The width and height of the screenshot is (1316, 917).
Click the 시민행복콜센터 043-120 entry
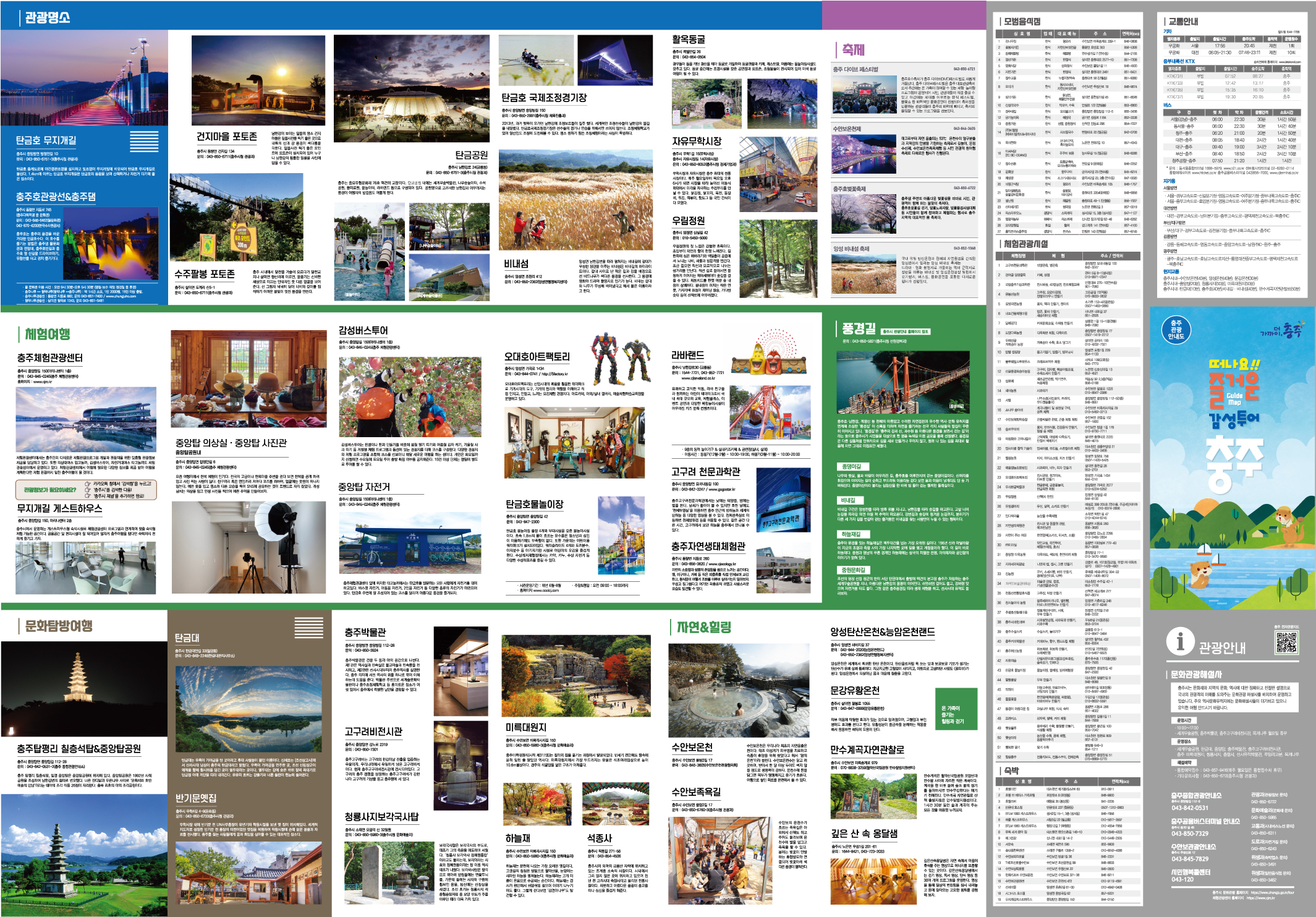[1191, 876]
